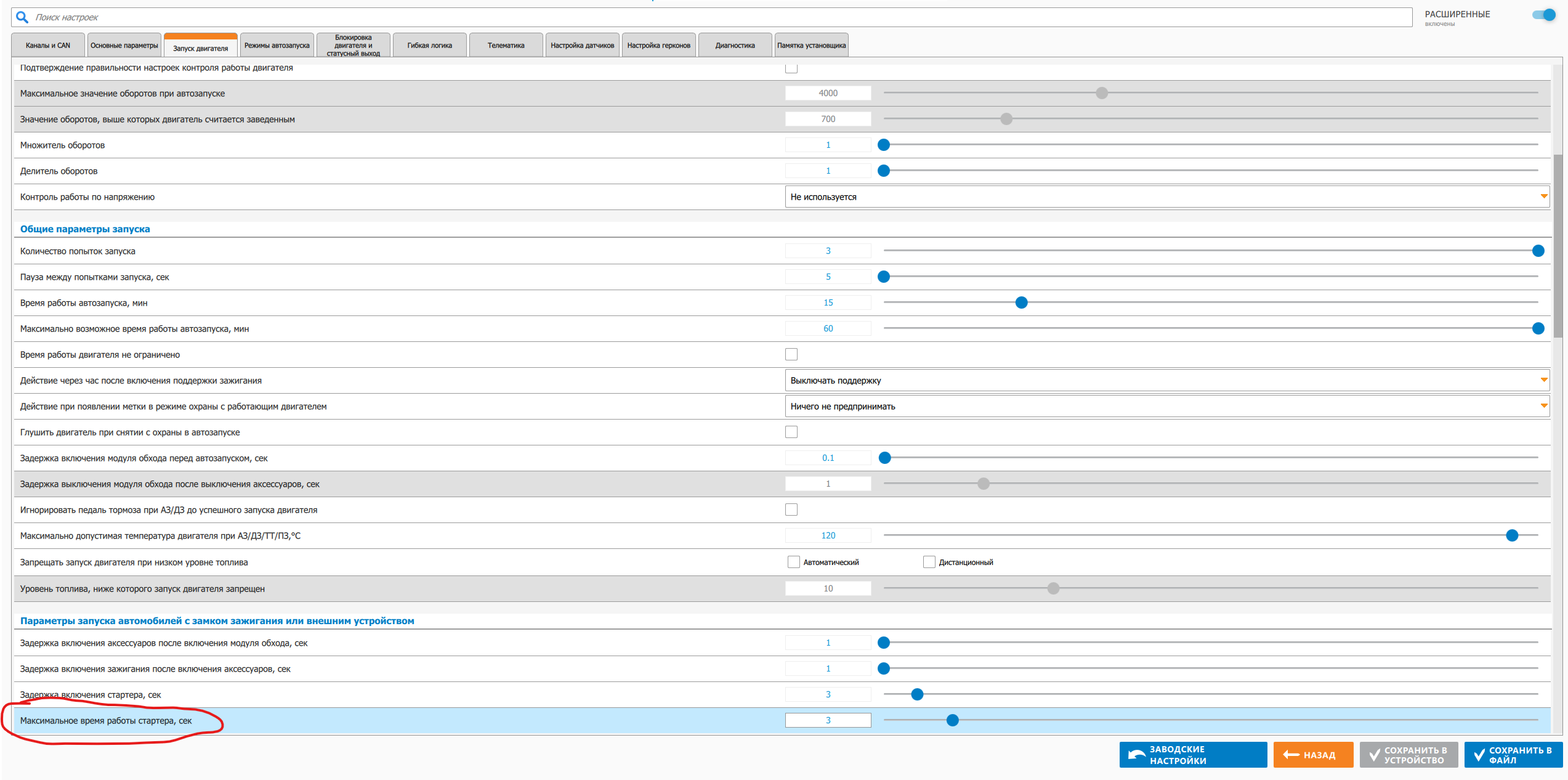Click the 'Максимальное время работы стартера' slider handle

pos(952,720)
